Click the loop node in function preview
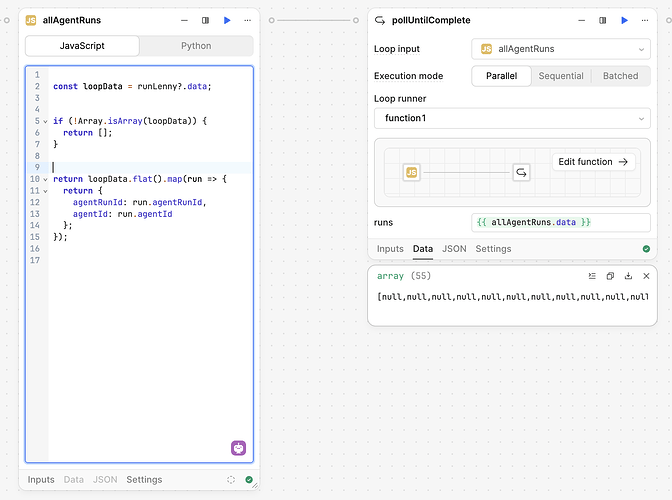 (x=521, y=172)
